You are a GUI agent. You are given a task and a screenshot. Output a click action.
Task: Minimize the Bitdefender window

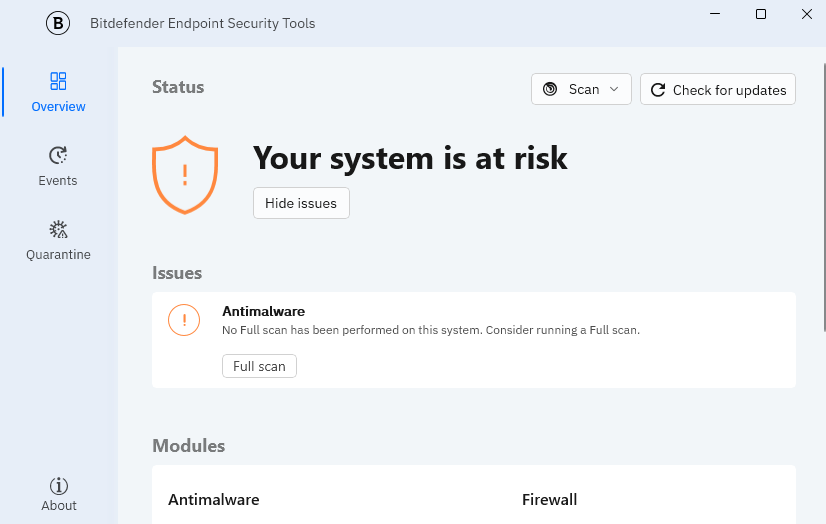[x=715, y=14]
